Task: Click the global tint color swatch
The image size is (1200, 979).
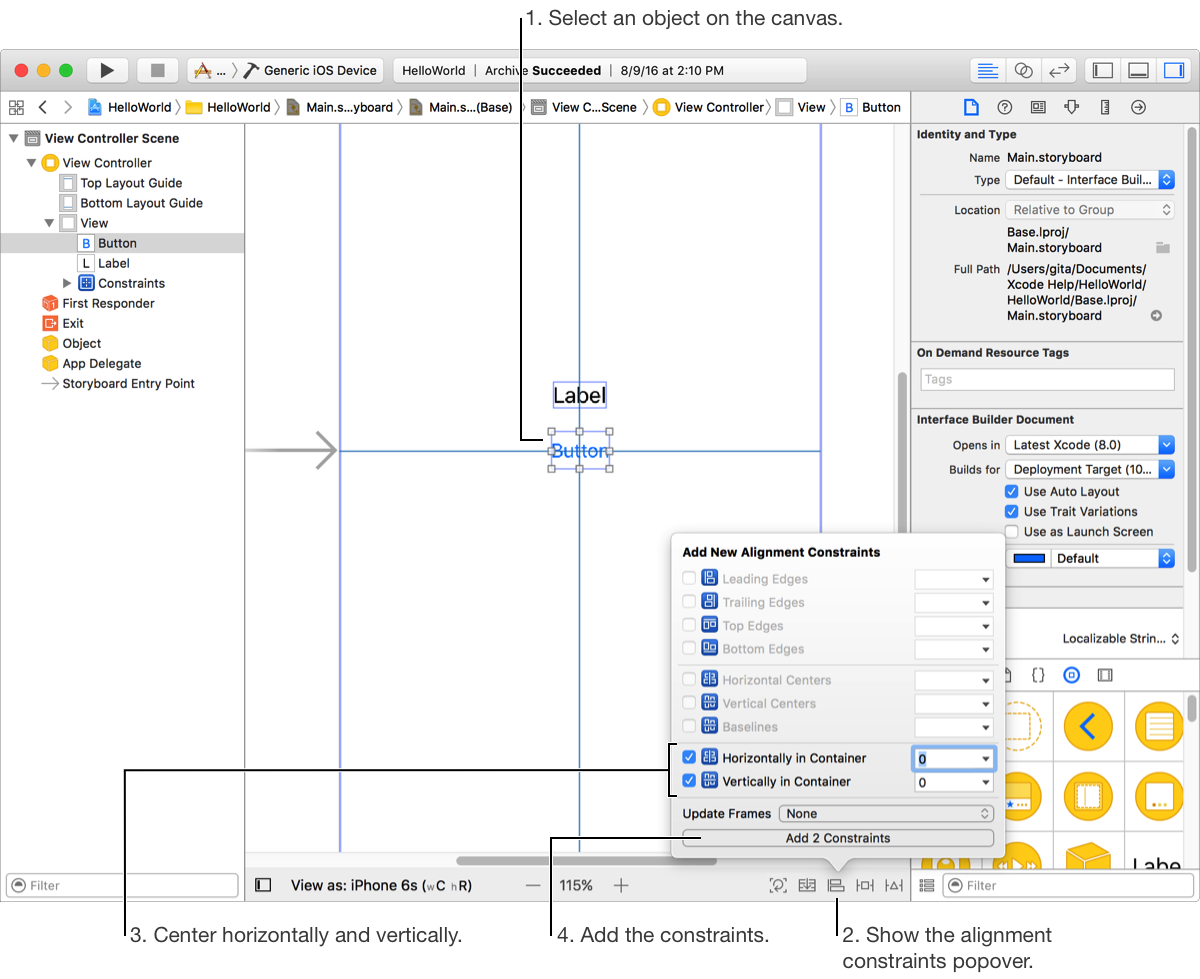Action: [x=1030, y=559]
